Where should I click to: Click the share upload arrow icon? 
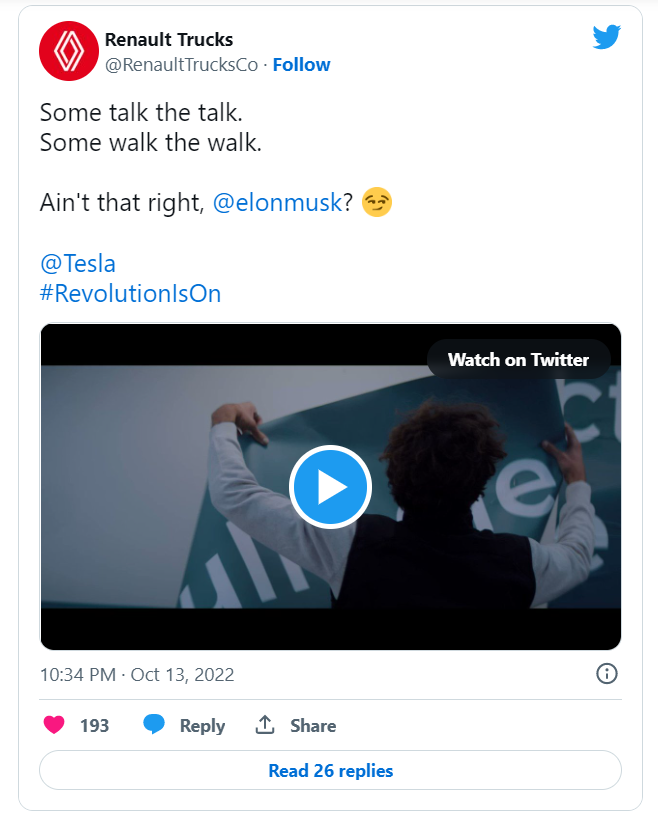pyautogui.click(x=265, y=725)
